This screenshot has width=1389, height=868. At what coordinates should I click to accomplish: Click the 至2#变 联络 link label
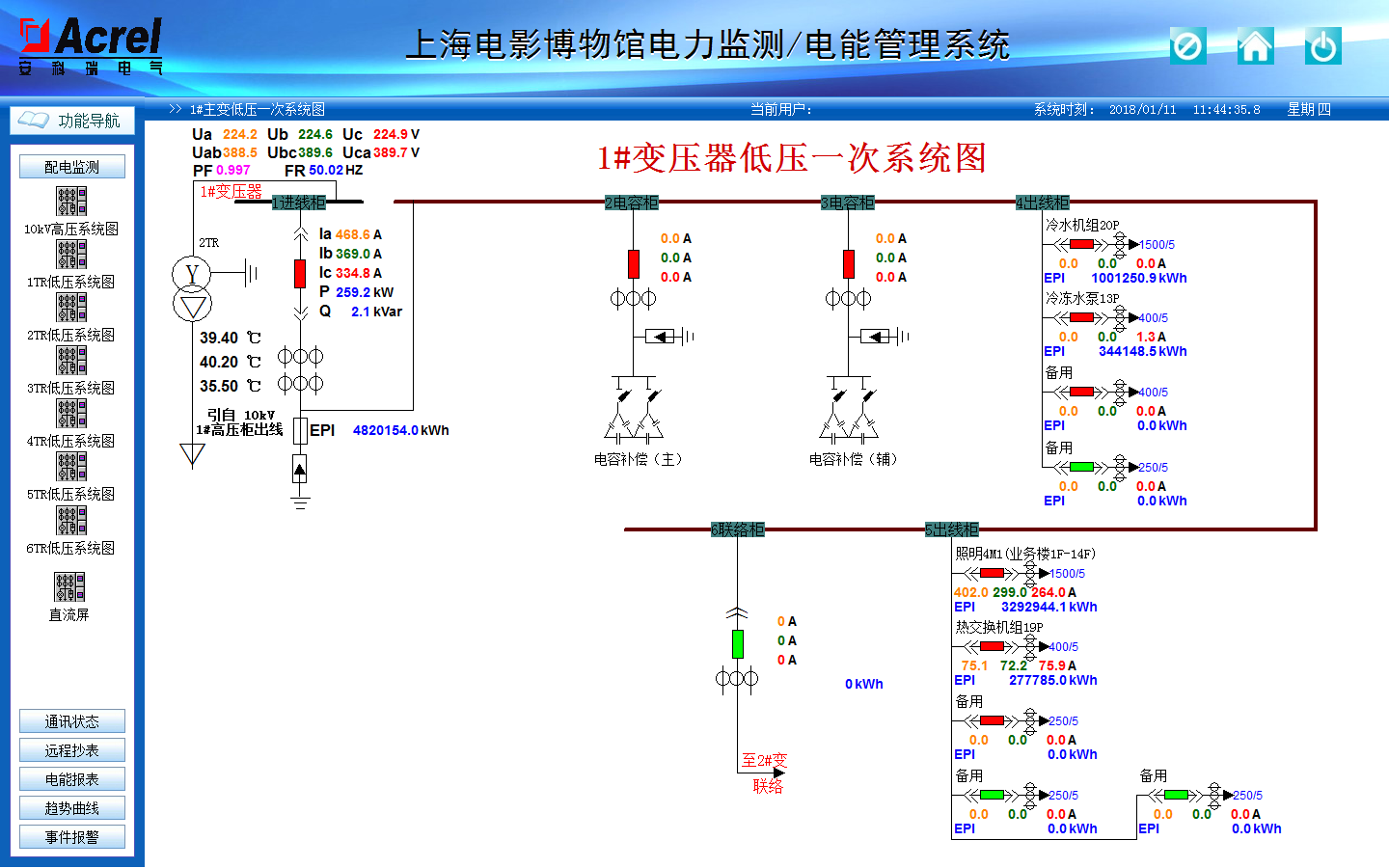[x=765, y=773]
